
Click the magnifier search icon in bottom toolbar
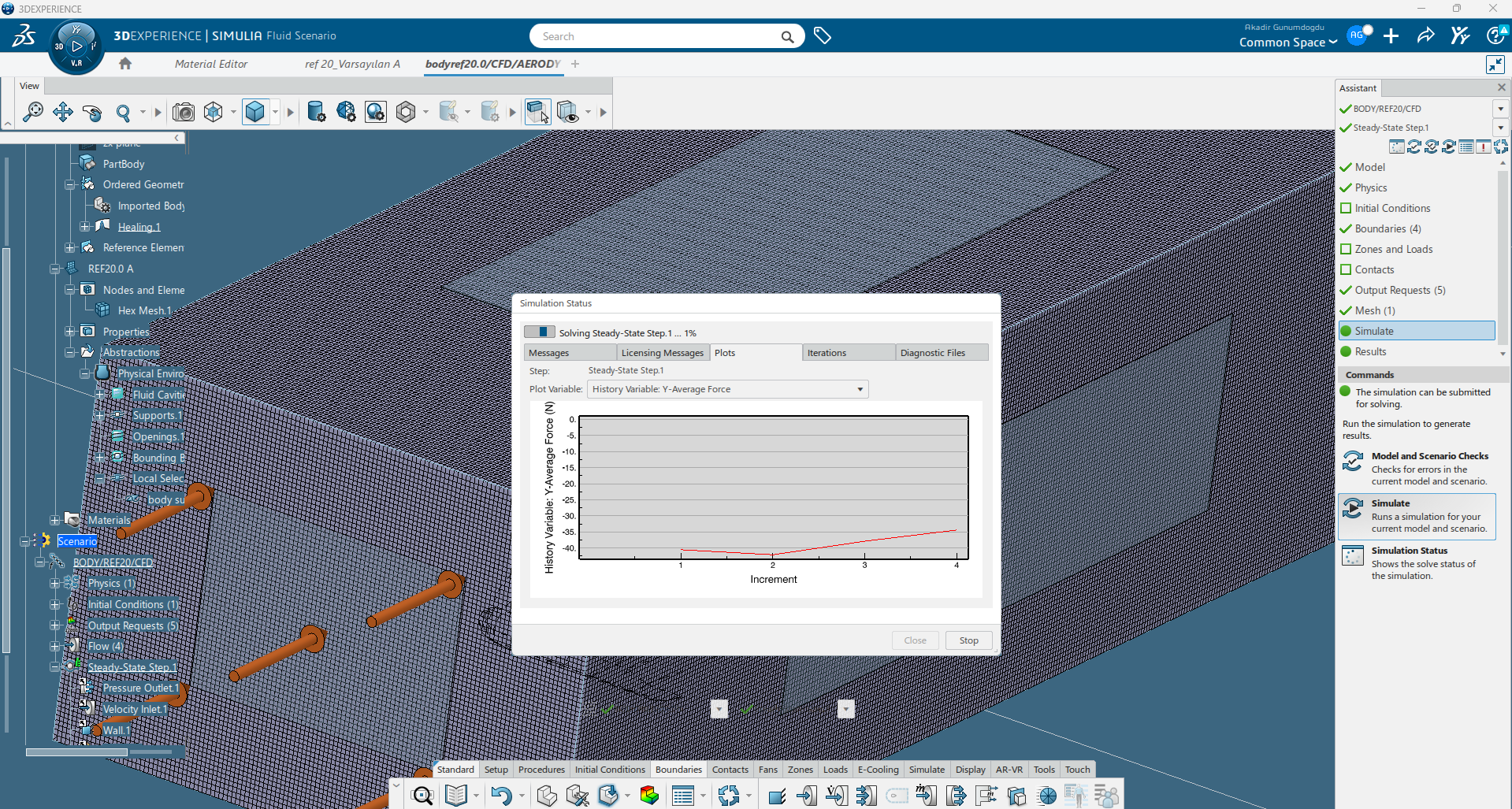click(422, 796)
